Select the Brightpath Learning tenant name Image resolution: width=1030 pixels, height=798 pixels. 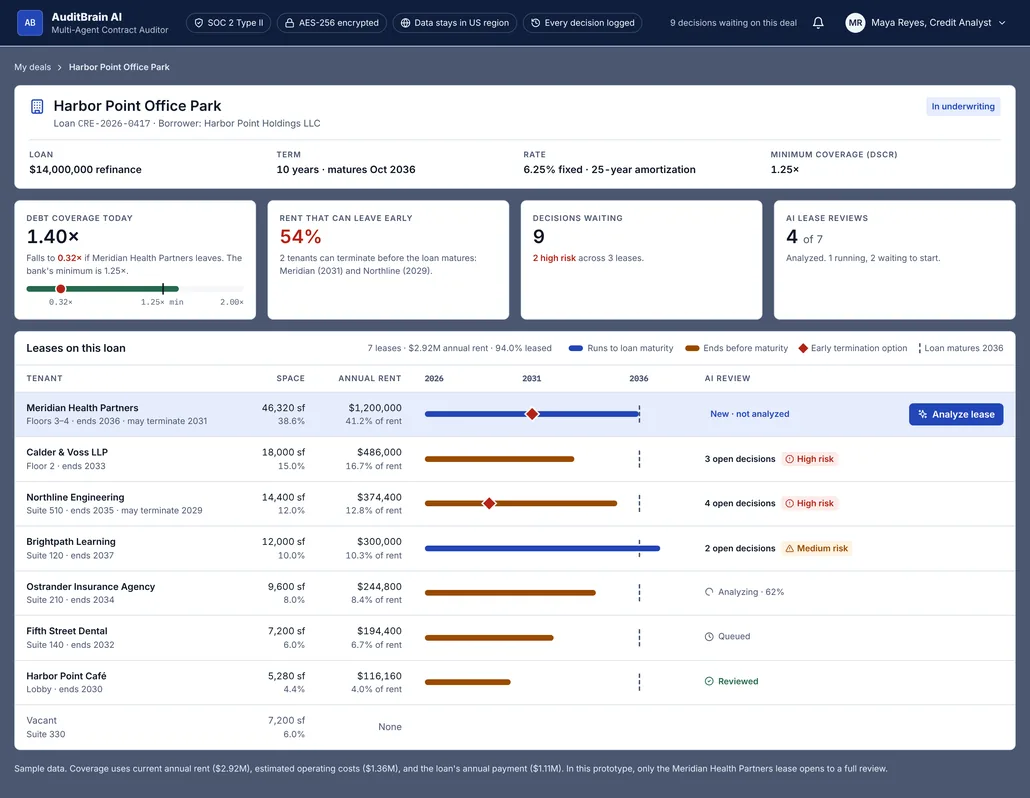coord(71,541)
